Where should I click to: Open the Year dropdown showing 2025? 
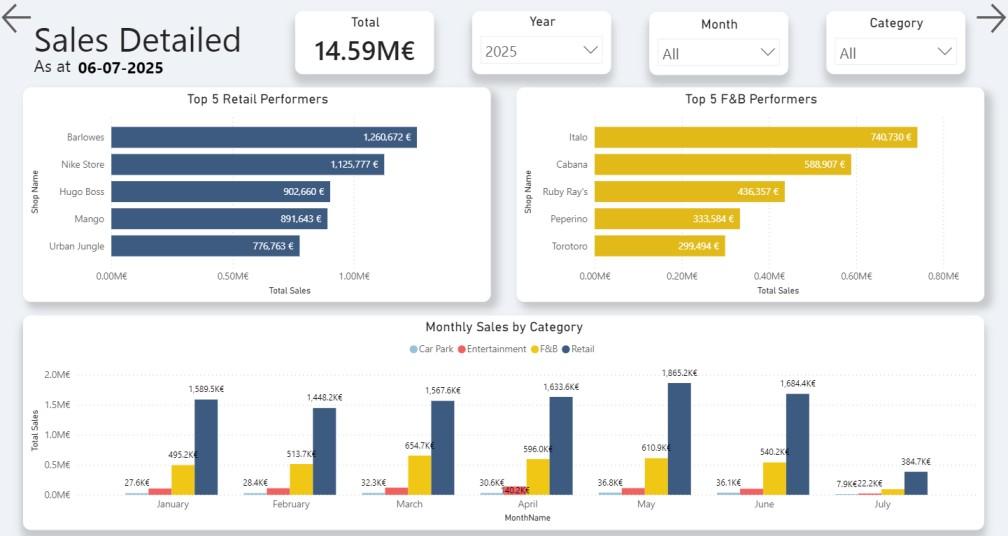click(x=541, y=50)
